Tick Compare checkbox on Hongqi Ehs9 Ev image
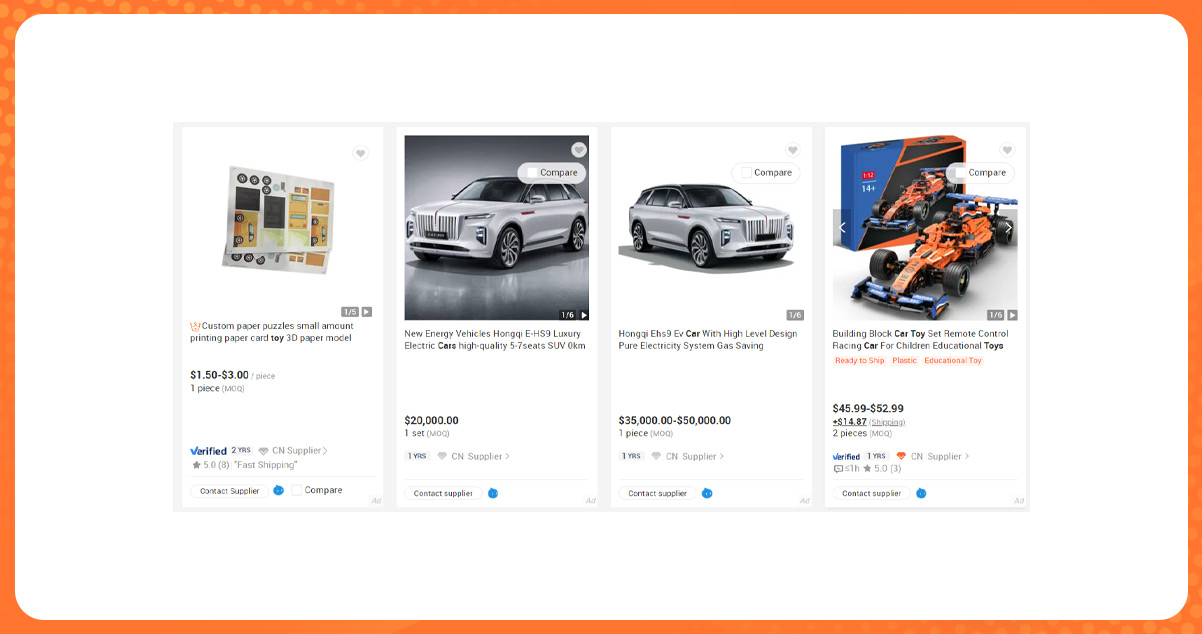This screenshot has height=634, width=1202. (x=746, y=172)
